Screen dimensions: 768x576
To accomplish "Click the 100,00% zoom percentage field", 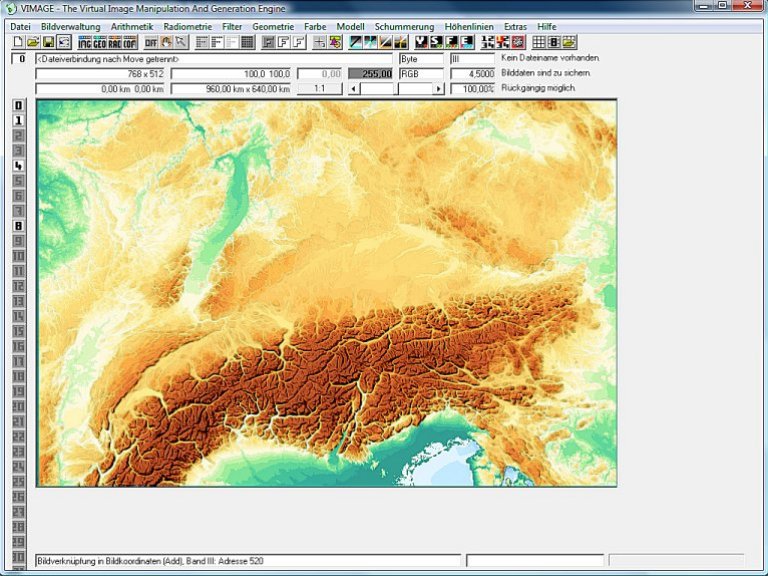I will coord(472,89).
